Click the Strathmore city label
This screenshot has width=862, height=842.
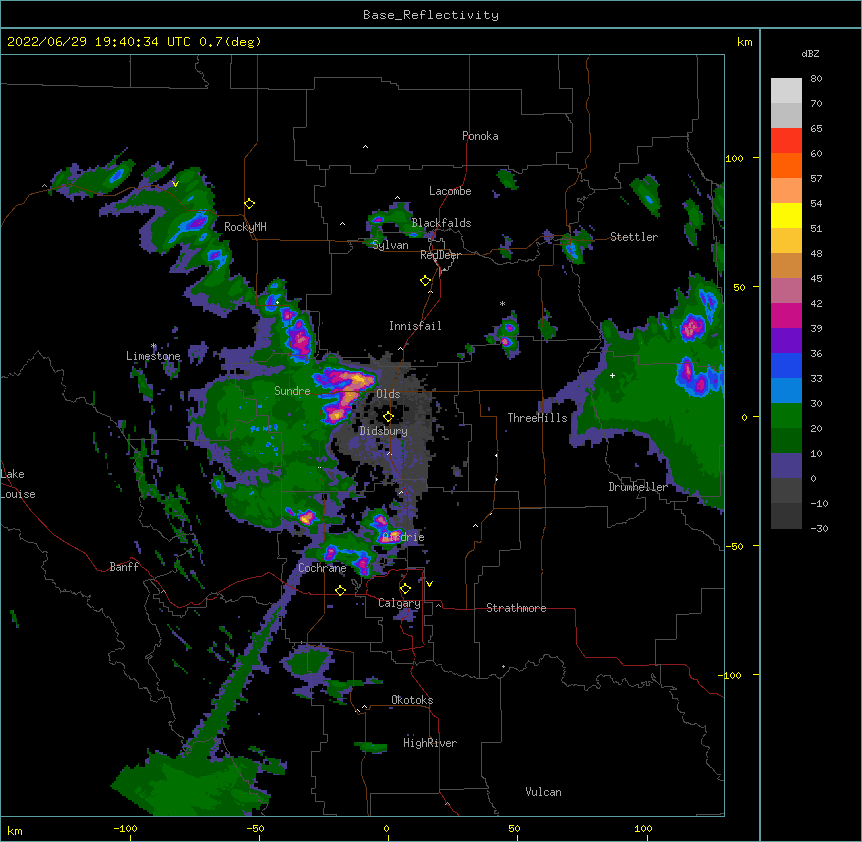click(x=516, y=608)
